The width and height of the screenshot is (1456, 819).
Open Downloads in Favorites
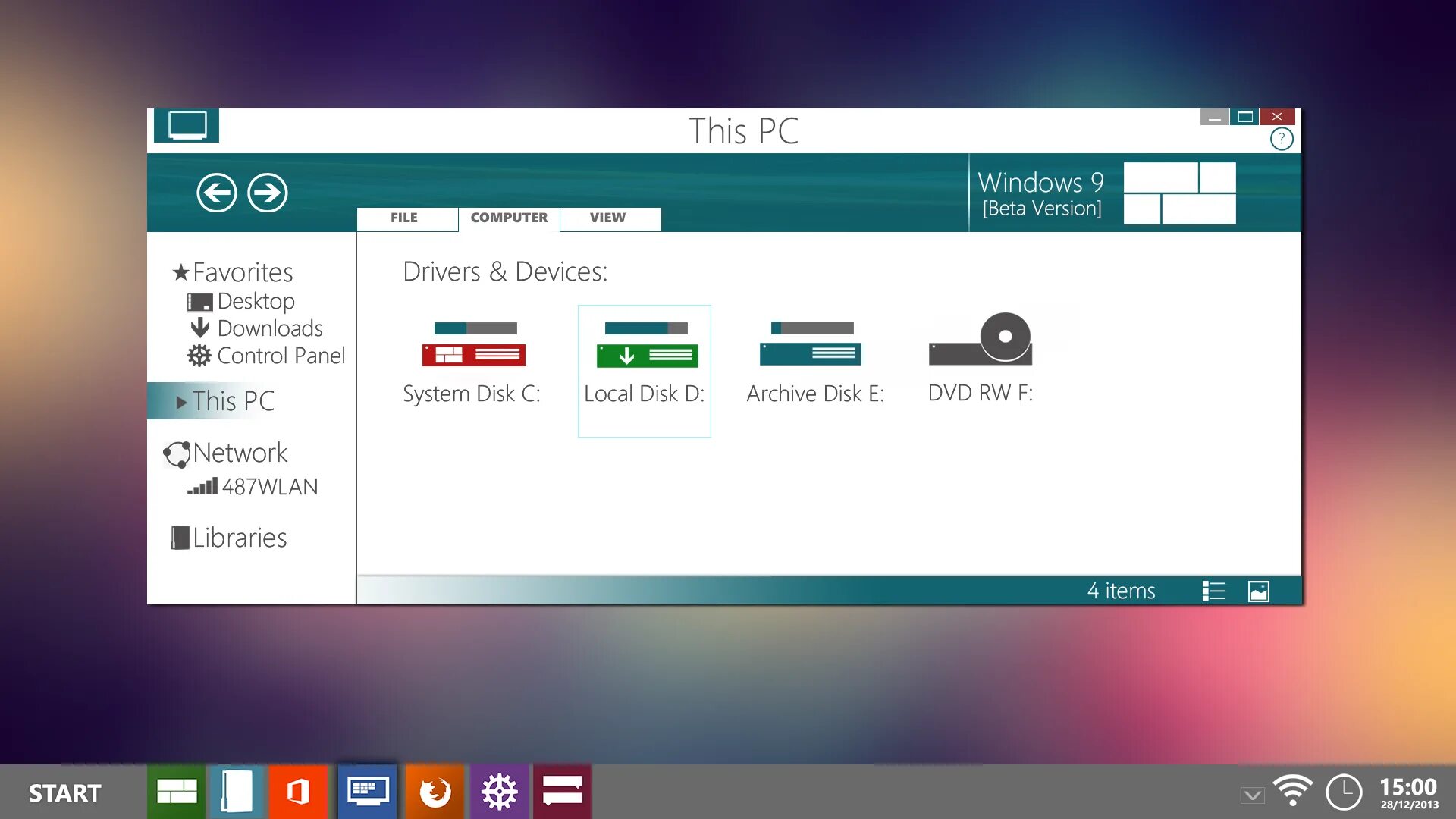(269, 328)
